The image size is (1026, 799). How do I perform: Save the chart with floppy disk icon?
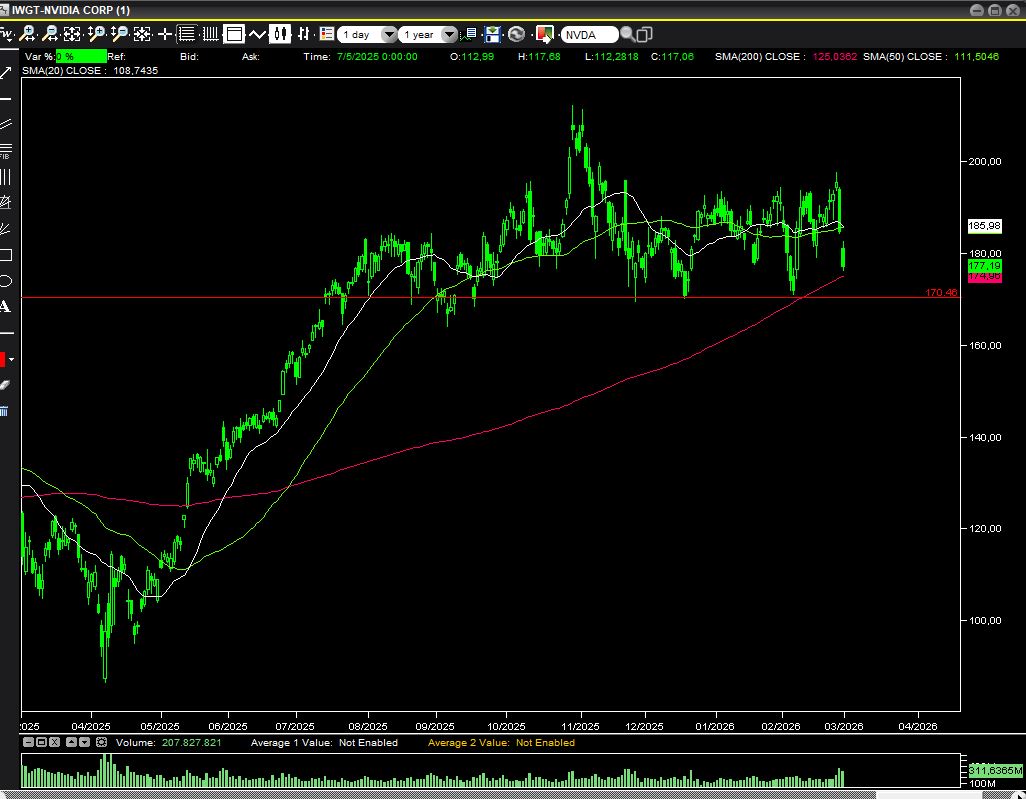pyautogui.click(x=492, y=34)
